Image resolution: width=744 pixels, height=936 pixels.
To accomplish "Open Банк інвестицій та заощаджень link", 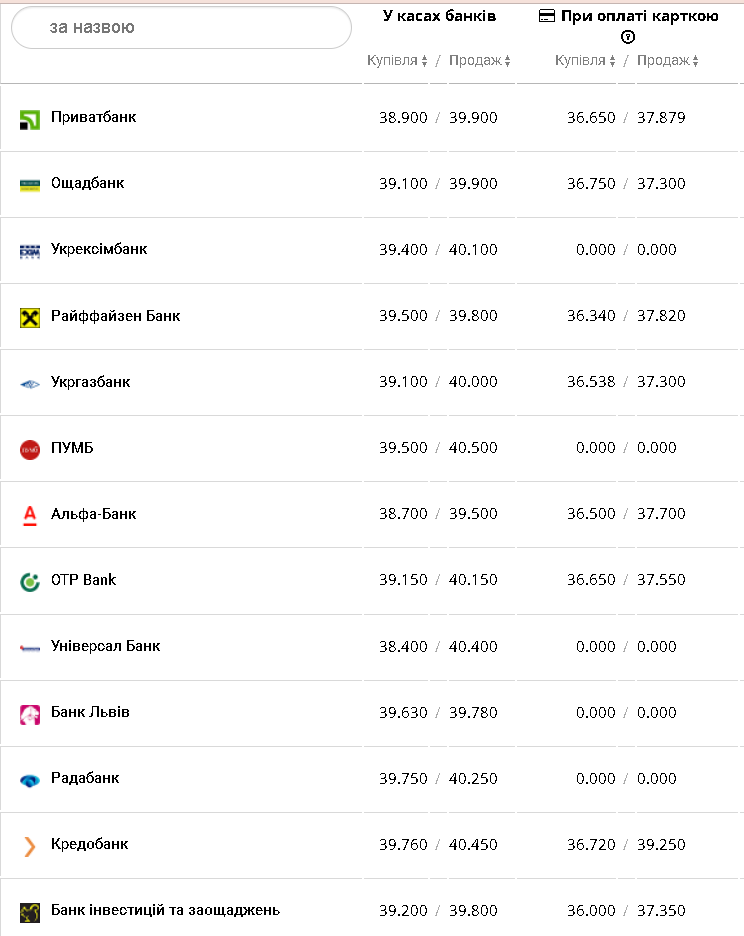I will tap(165, 910).
